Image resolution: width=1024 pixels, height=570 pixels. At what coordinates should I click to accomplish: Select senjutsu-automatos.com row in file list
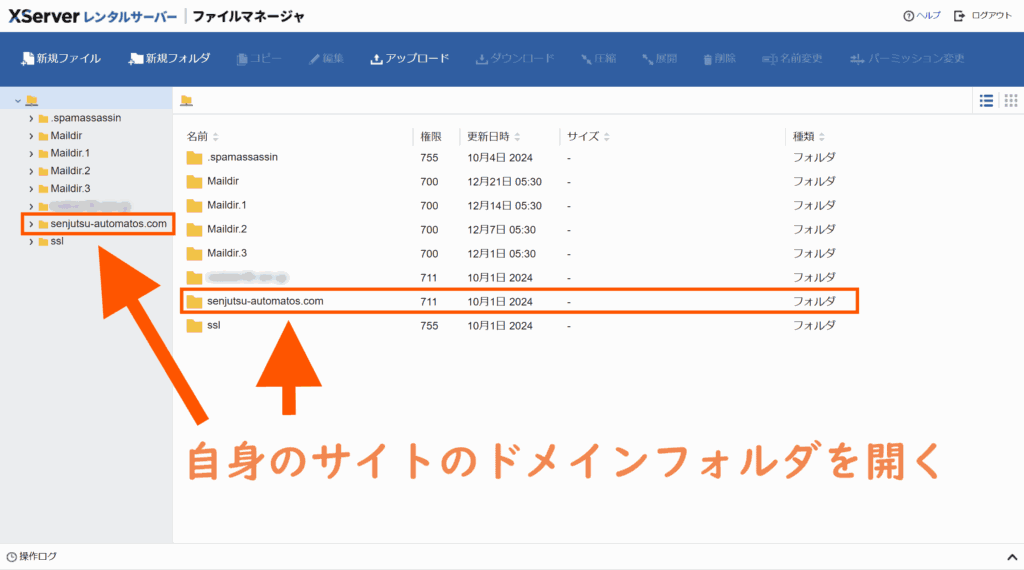point(265,301)
